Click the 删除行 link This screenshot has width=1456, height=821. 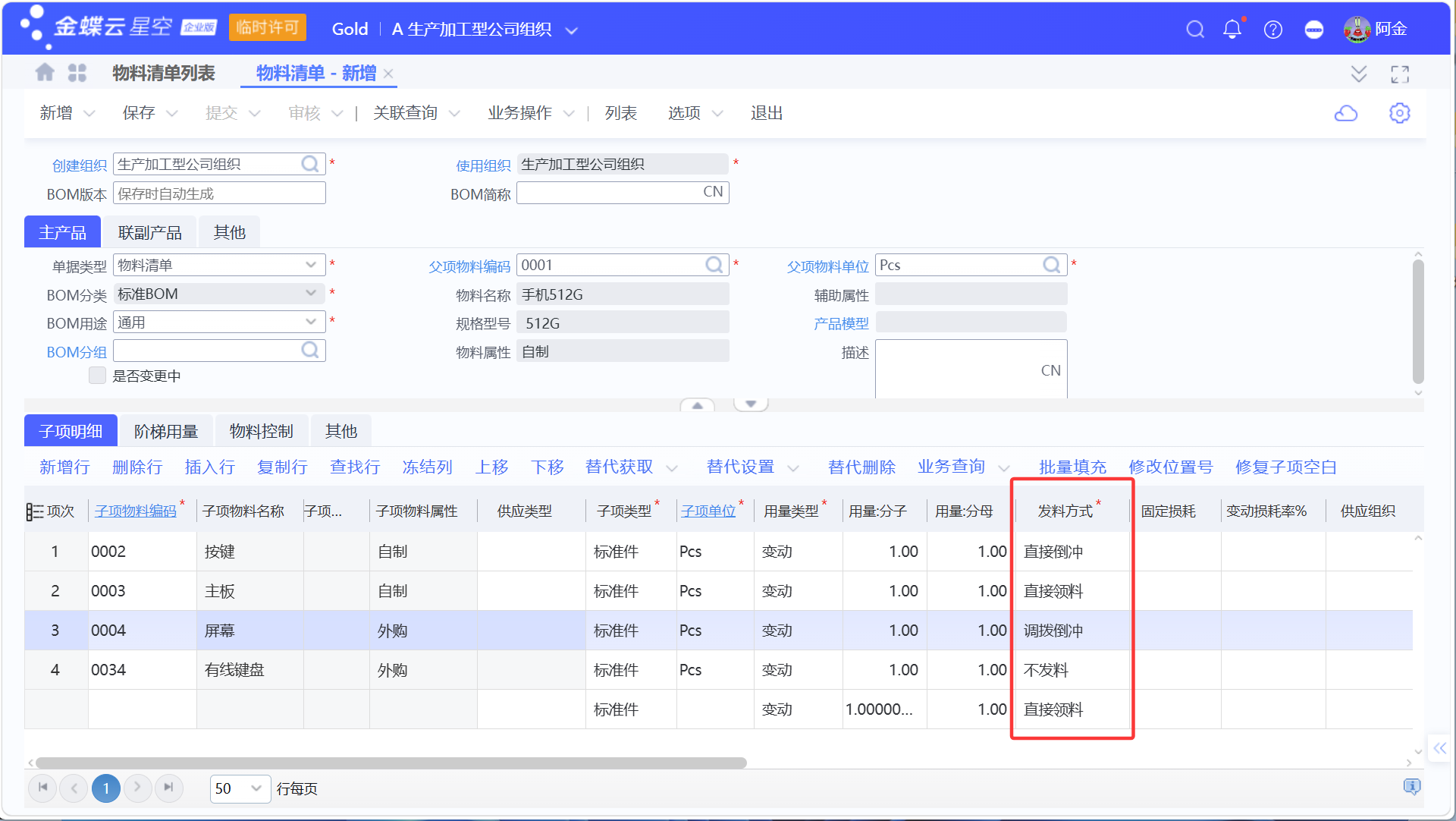click(137, 467)
